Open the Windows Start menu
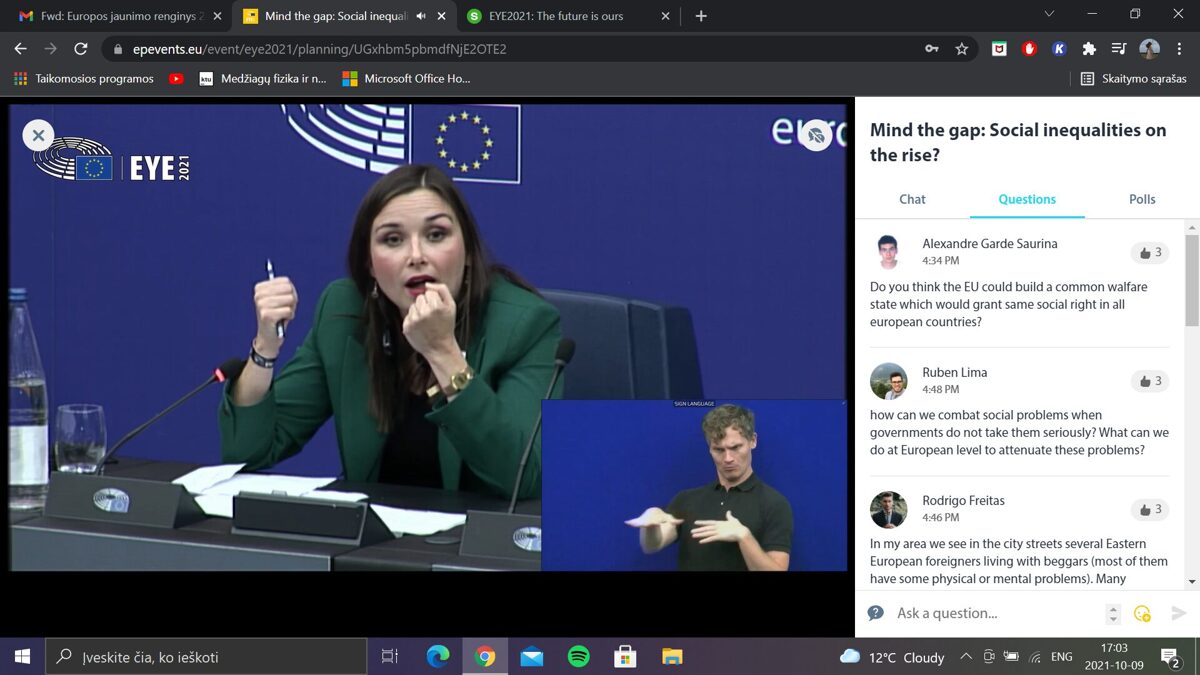This screenshot has height=675, width=1200. click(x=22, y=657)
